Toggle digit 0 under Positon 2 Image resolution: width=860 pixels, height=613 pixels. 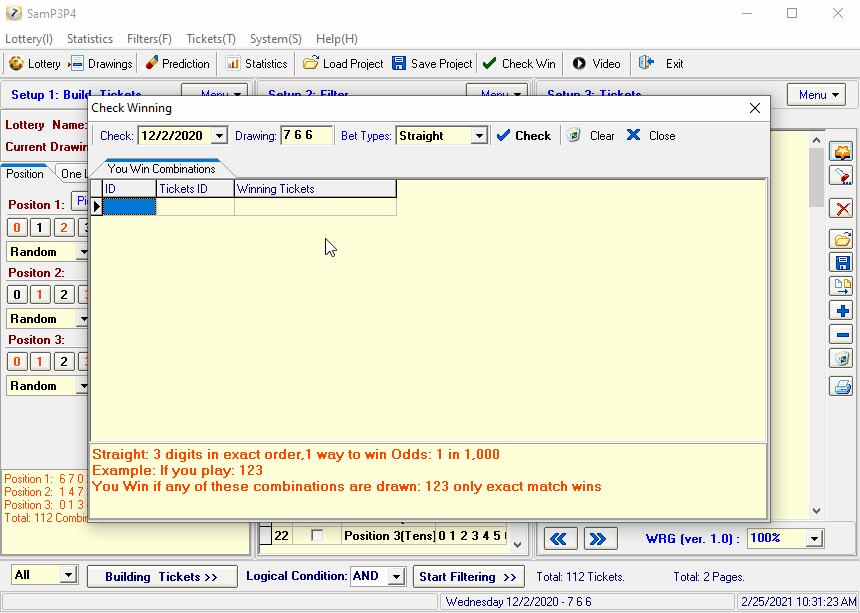click(x=17, y=294)
